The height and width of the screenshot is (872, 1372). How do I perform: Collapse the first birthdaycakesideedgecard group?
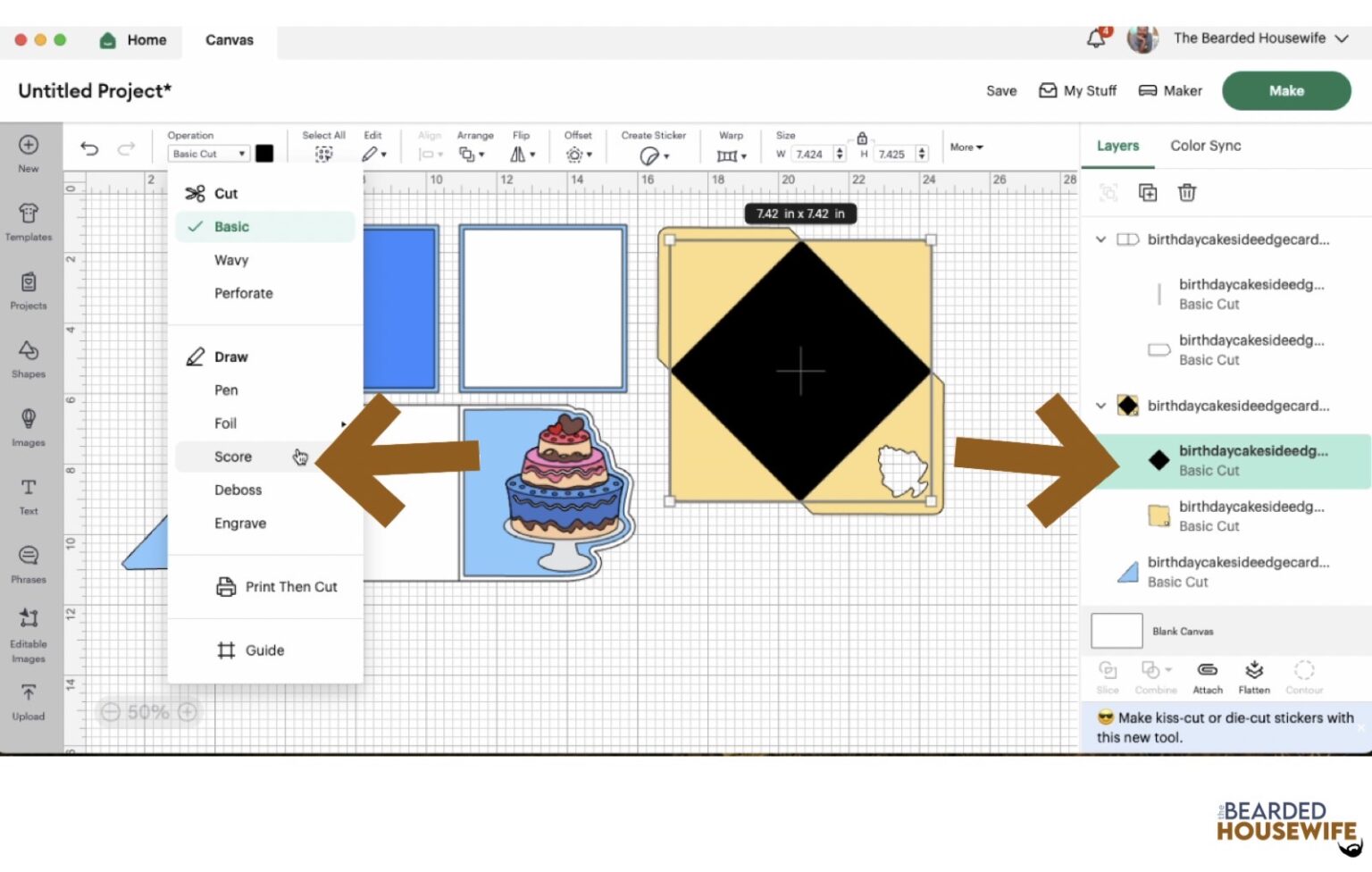(x=1100, y=239)
